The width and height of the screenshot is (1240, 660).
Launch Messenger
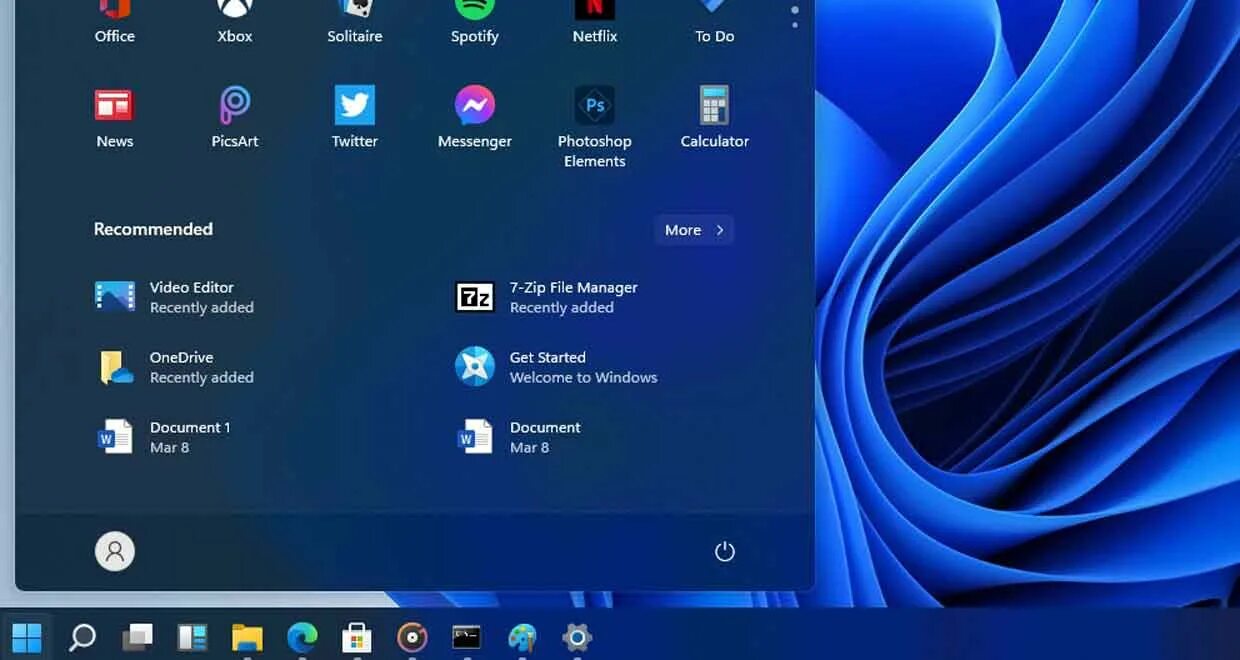[475, 117]
